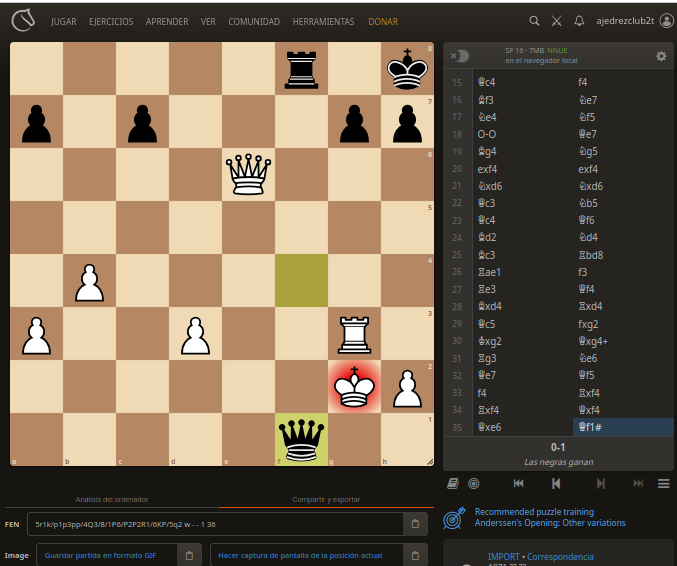Click the practice target icon
The width and height of the screenshot is (677, 566).
point(474,484)
